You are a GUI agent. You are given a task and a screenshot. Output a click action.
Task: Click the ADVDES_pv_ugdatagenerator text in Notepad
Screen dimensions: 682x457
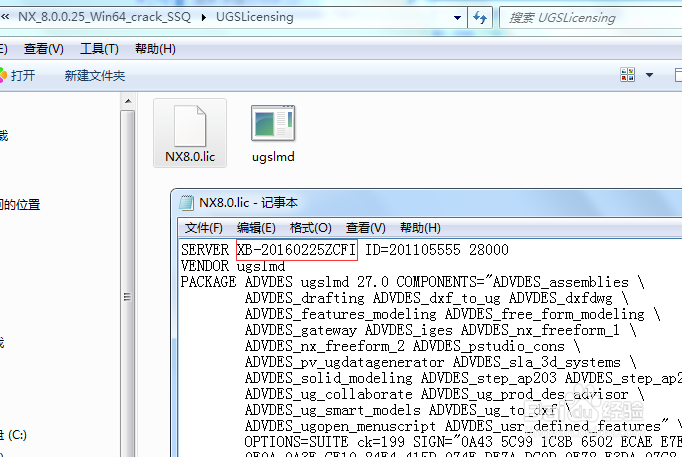(344, 362)
